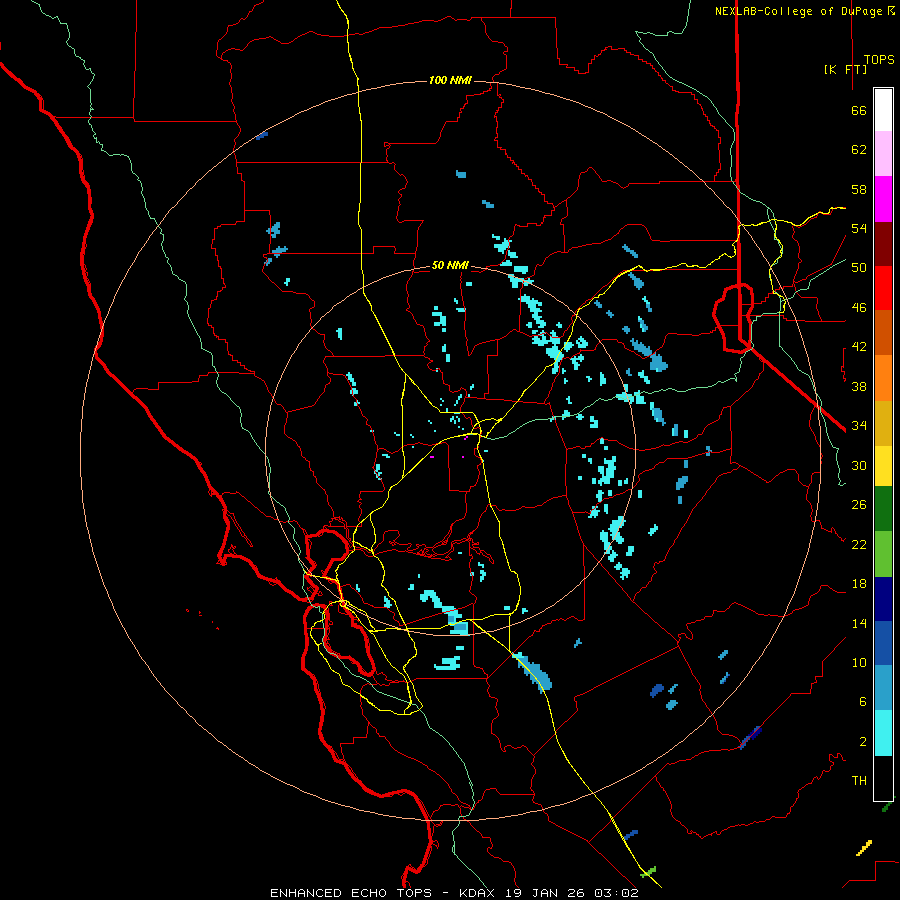Click the "03:02" timestamp

[616, 893]
